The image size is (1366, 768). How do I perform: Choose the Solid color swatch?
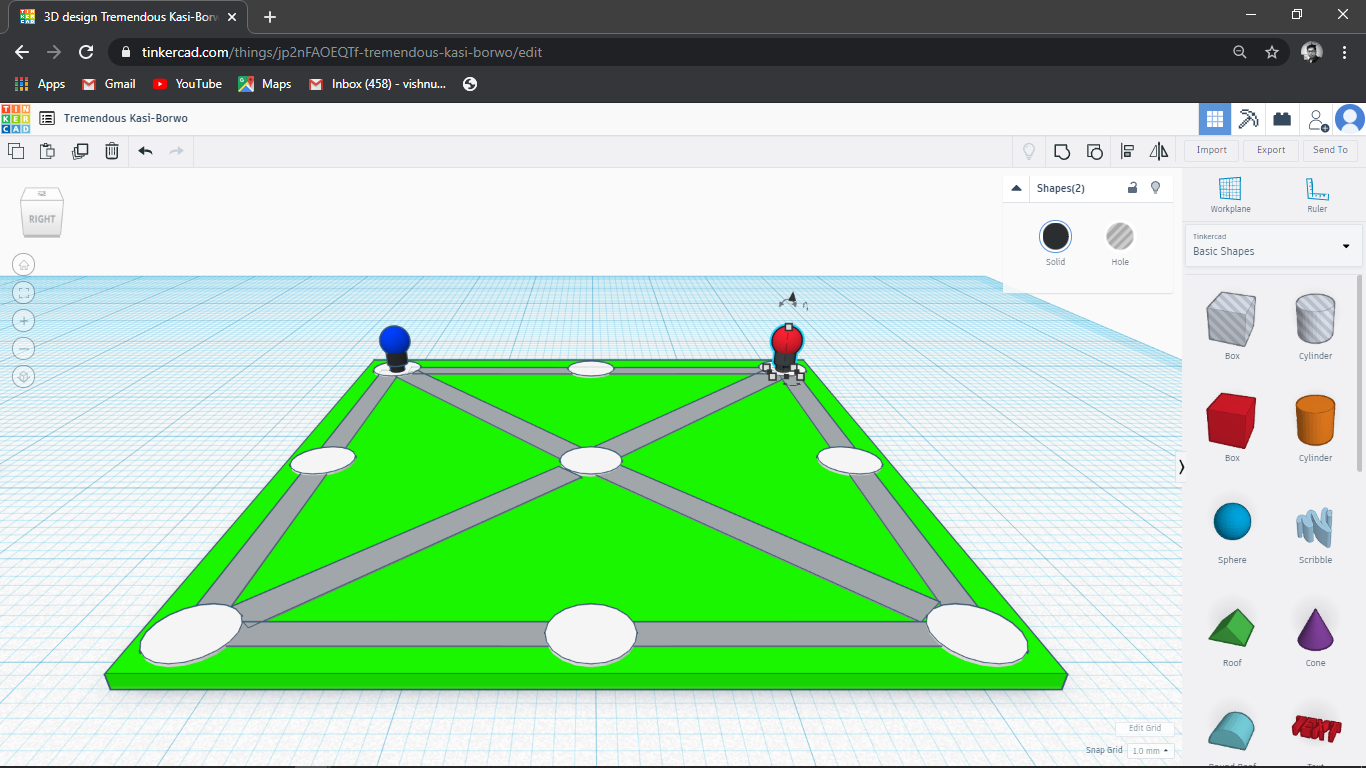pos(1056,237)
